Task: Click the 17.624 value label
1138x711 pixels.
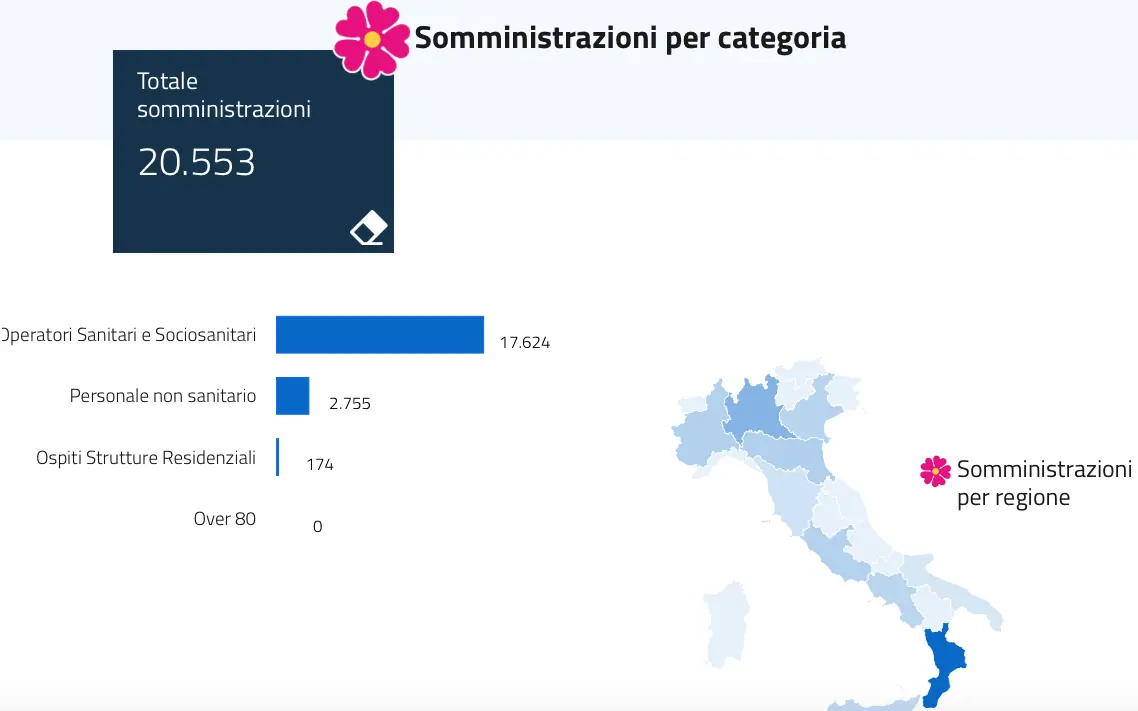Action: (x=525, y=342)
